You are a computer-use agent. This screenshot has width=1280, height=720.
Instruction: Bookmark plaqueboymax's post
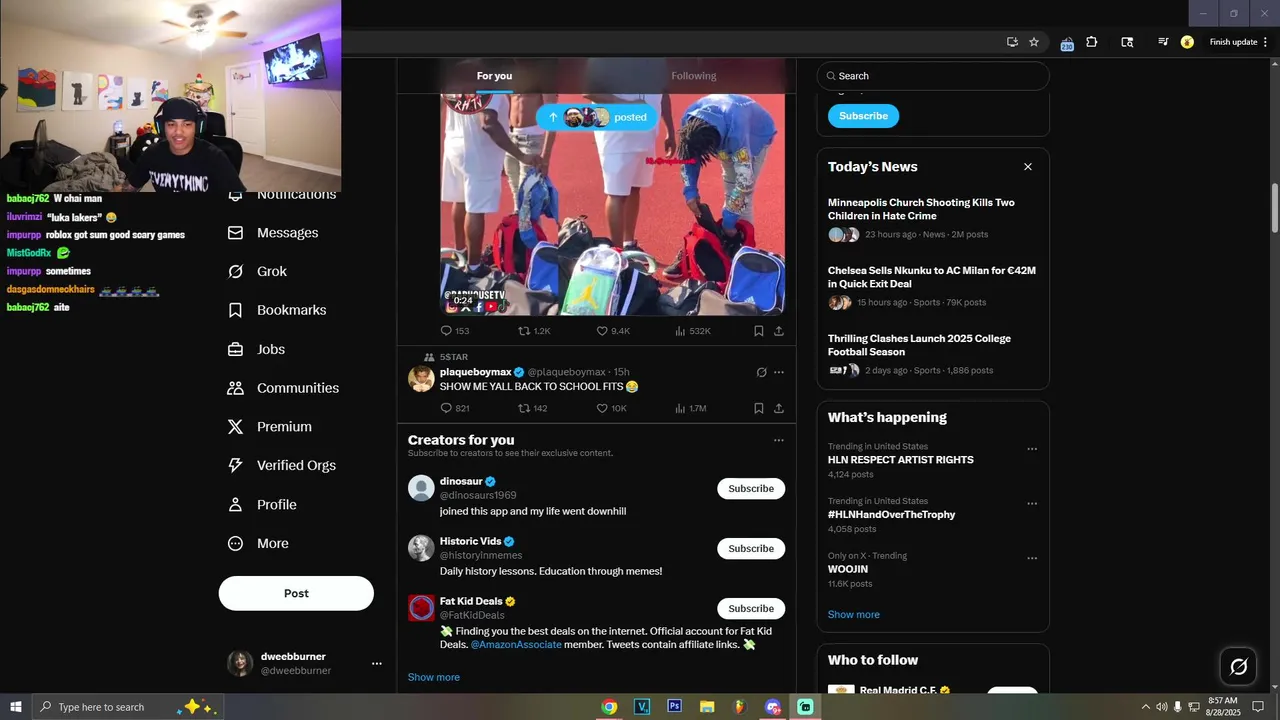(759, 408)
